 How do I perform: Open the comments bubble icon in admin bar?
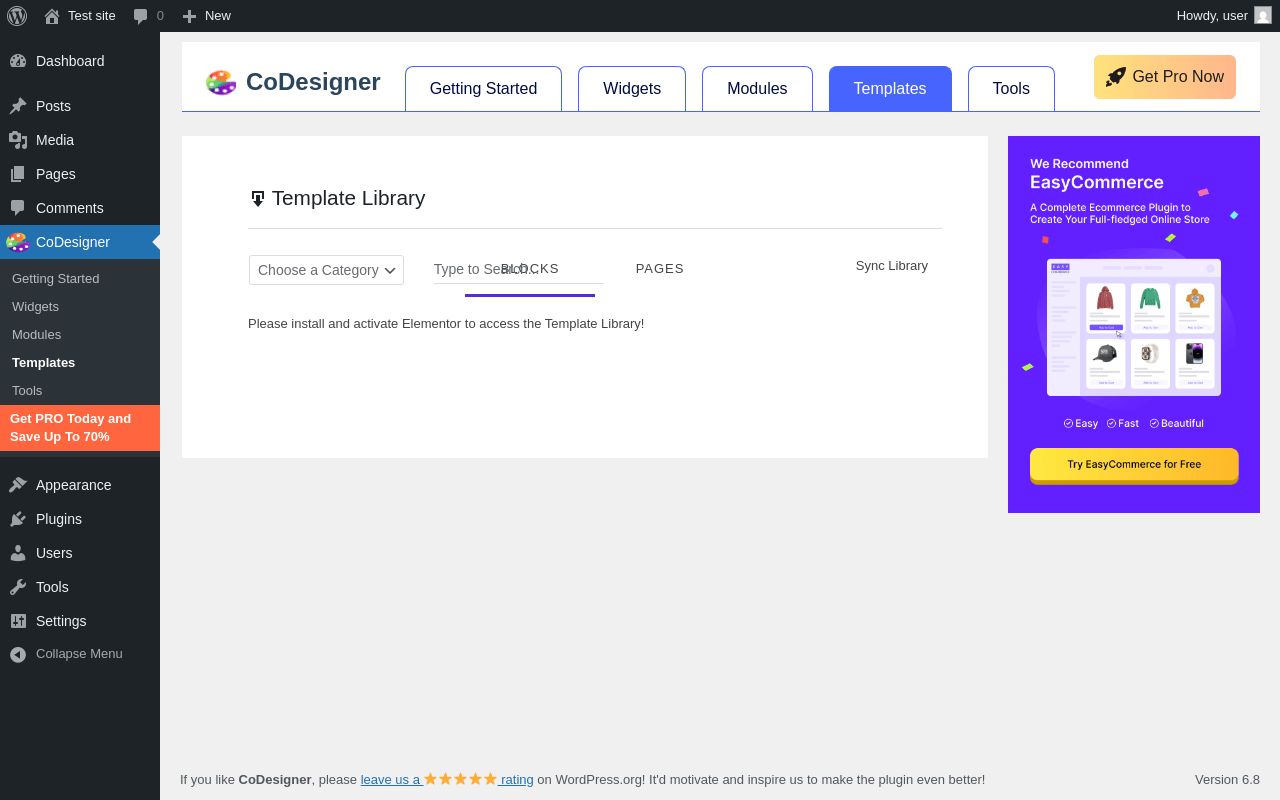[x=140, y=16]
